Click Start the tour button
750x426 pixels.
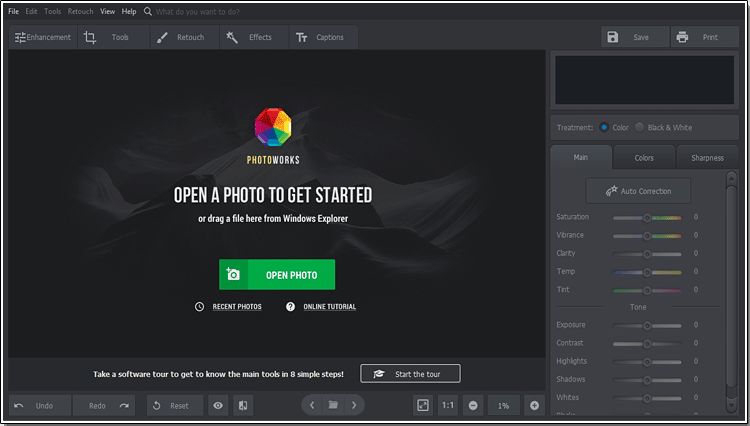[x=410, y=374]
